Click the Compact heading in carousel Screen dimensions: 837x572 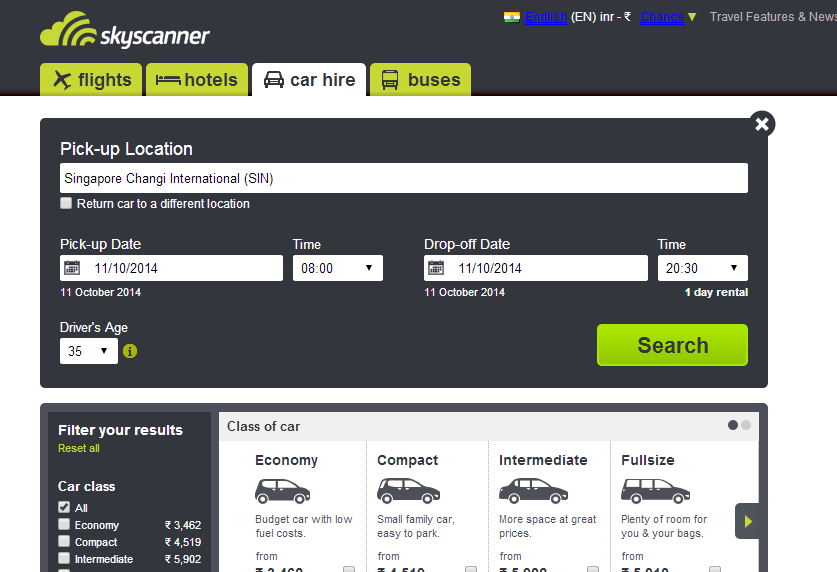408,460
